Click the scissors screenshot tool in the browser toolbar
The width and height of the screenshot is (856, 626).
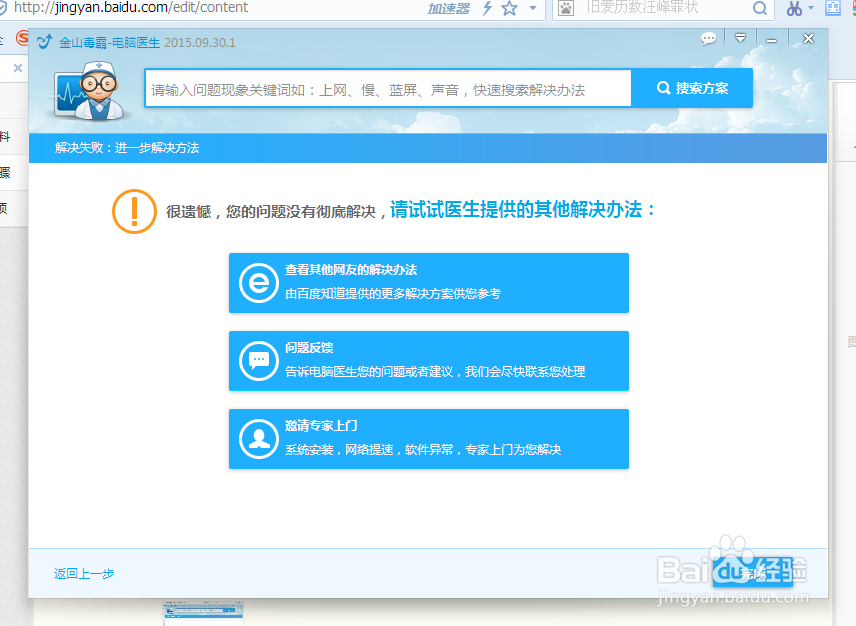796,8
